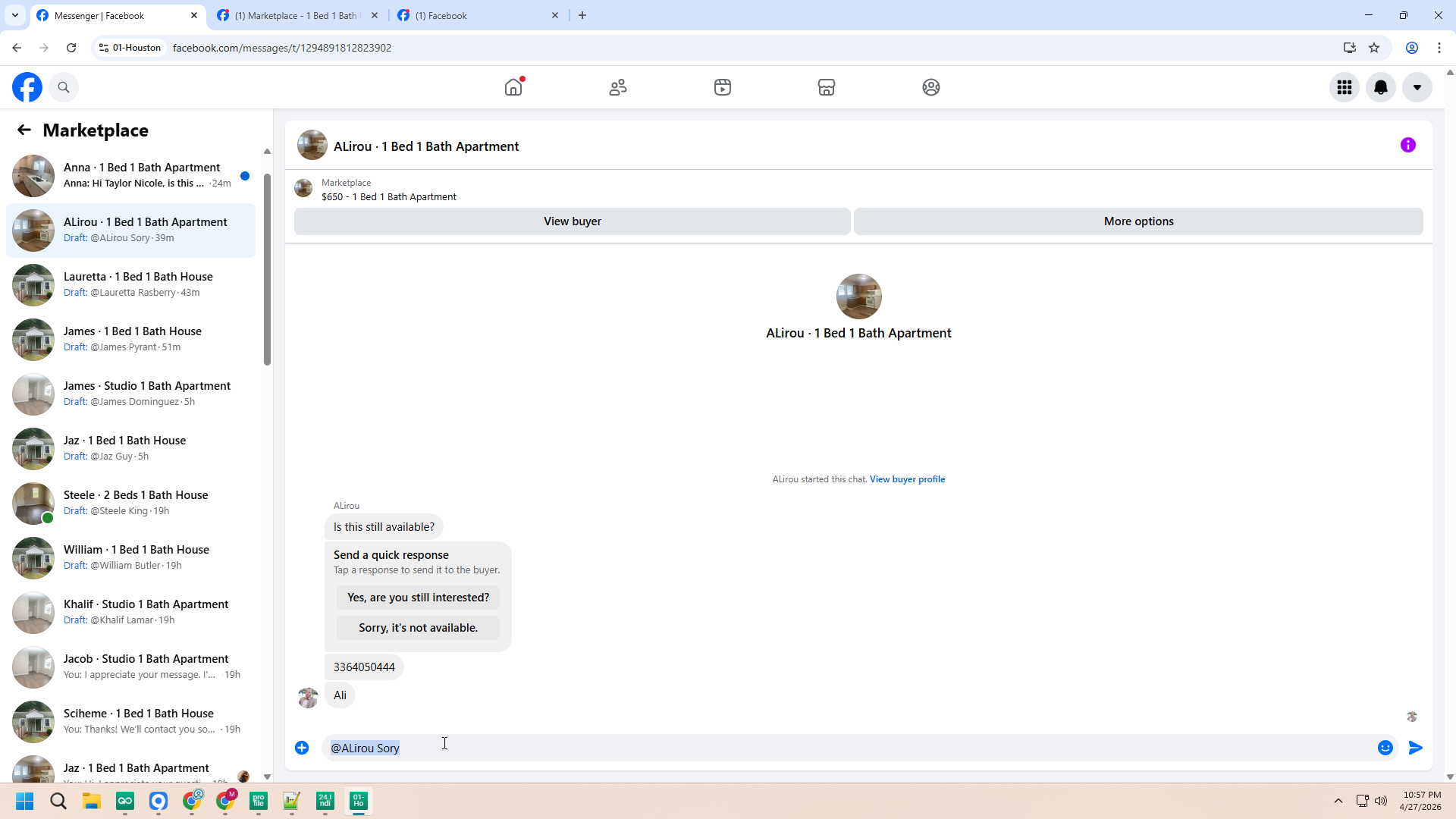Click the View buyer profile link
This screenshot has height=819, width=1456.
tap(907, 479)
